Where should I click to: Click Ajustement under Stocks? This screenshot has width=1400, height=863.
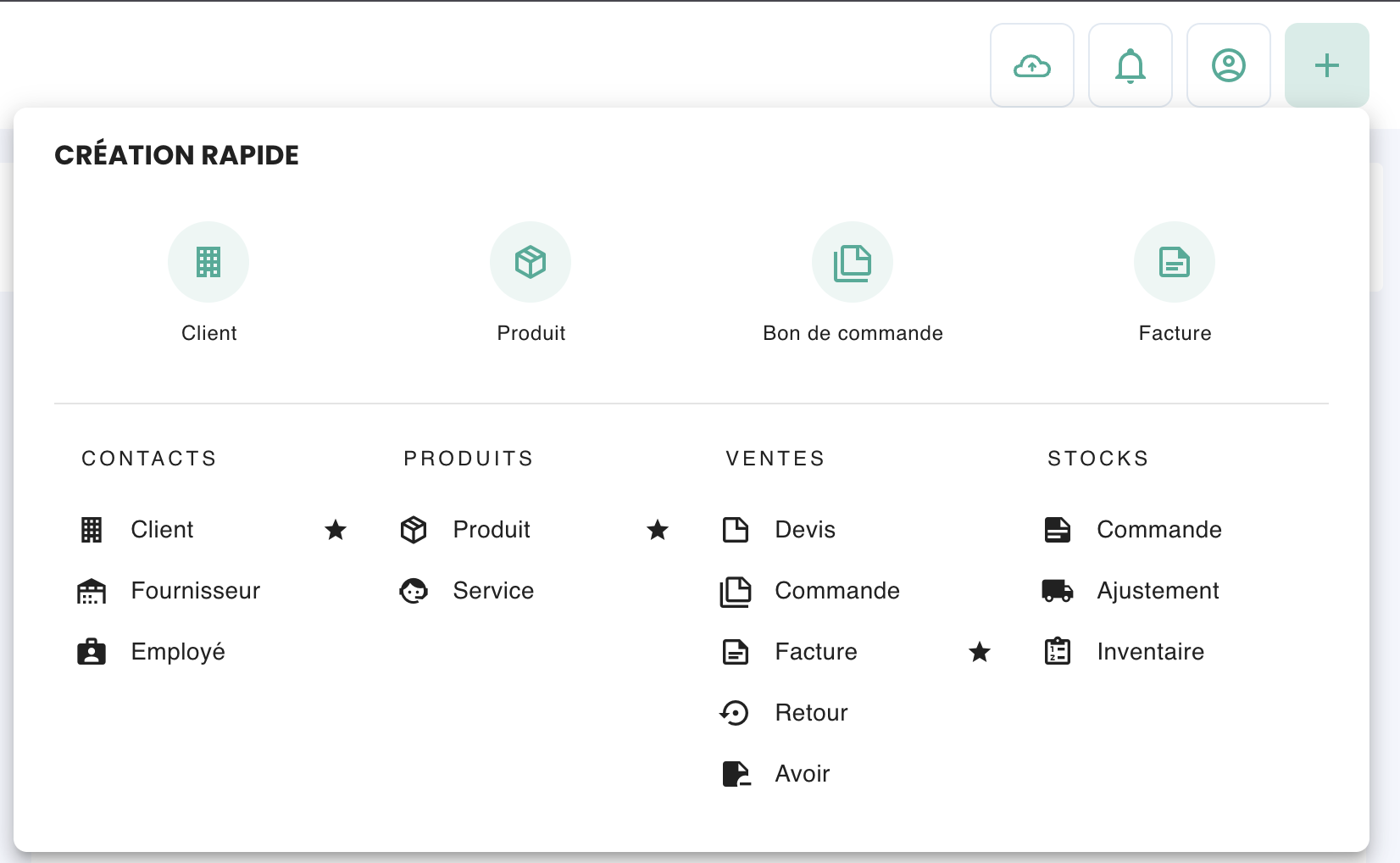1158,591
